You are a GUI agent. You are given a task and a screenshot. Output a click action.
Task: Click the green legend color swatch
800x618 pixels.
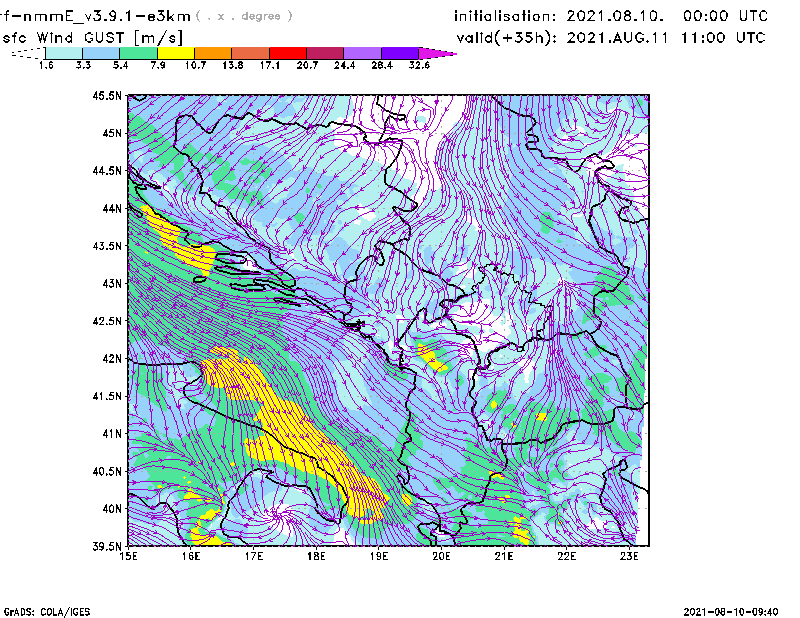coord(138,53)
